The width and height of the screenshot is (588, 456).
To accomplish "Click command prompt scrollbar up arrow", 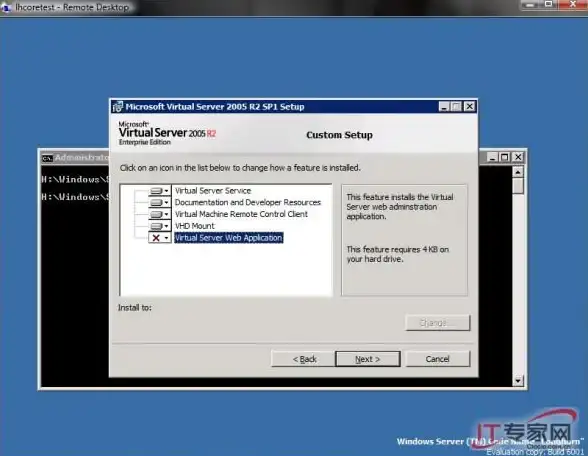I will (x=518, y=172).
